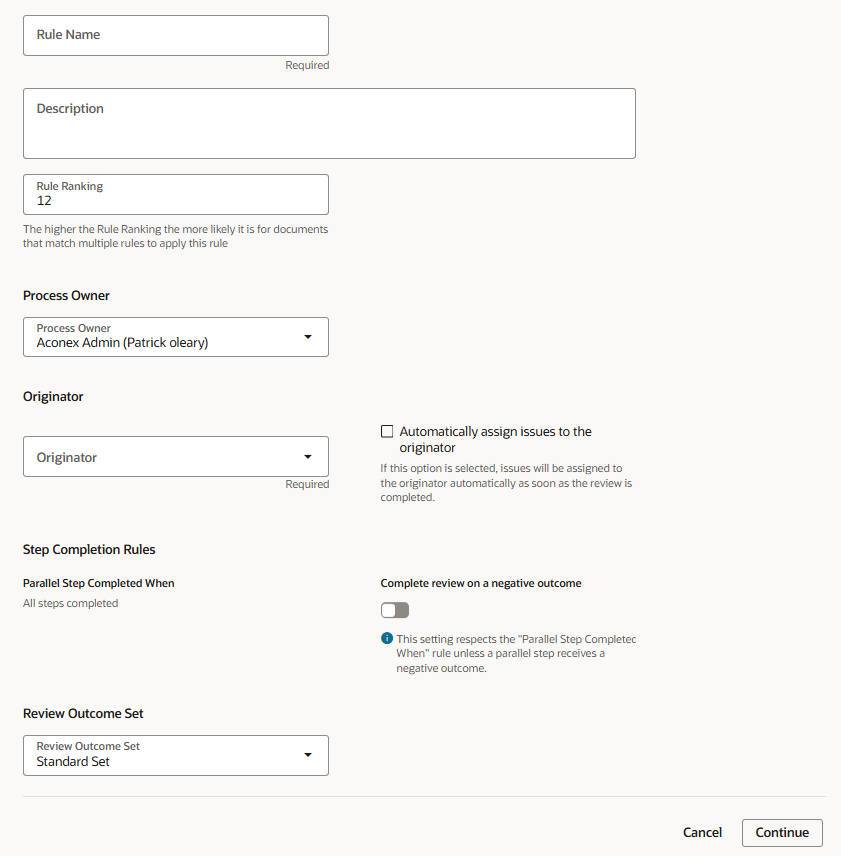Focus the Description text area
This screenshot has height=856, width=841.
click(329, 123)
